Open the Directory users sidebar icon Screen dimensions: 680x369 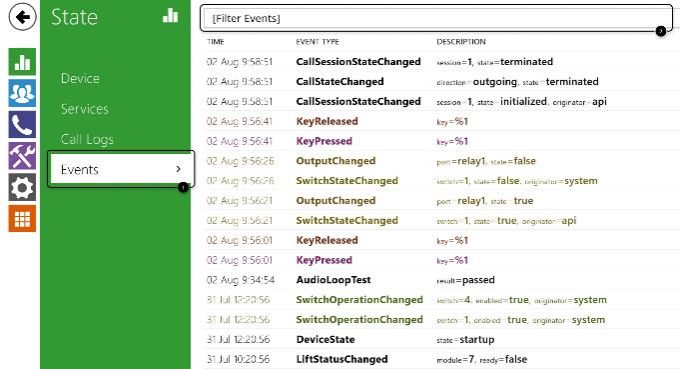[22, 93]
